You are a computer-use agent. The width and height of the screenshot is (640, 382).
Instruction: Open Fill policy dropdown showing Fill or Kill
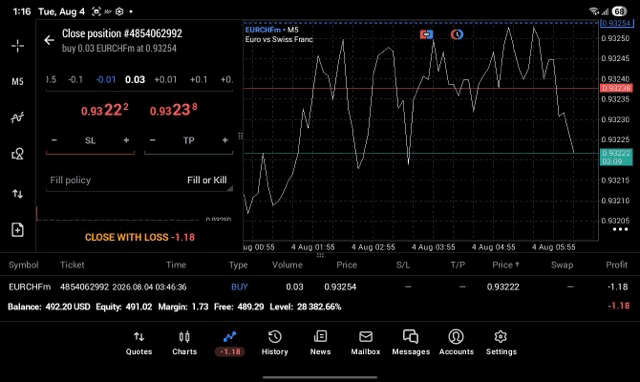pos(139,180)
